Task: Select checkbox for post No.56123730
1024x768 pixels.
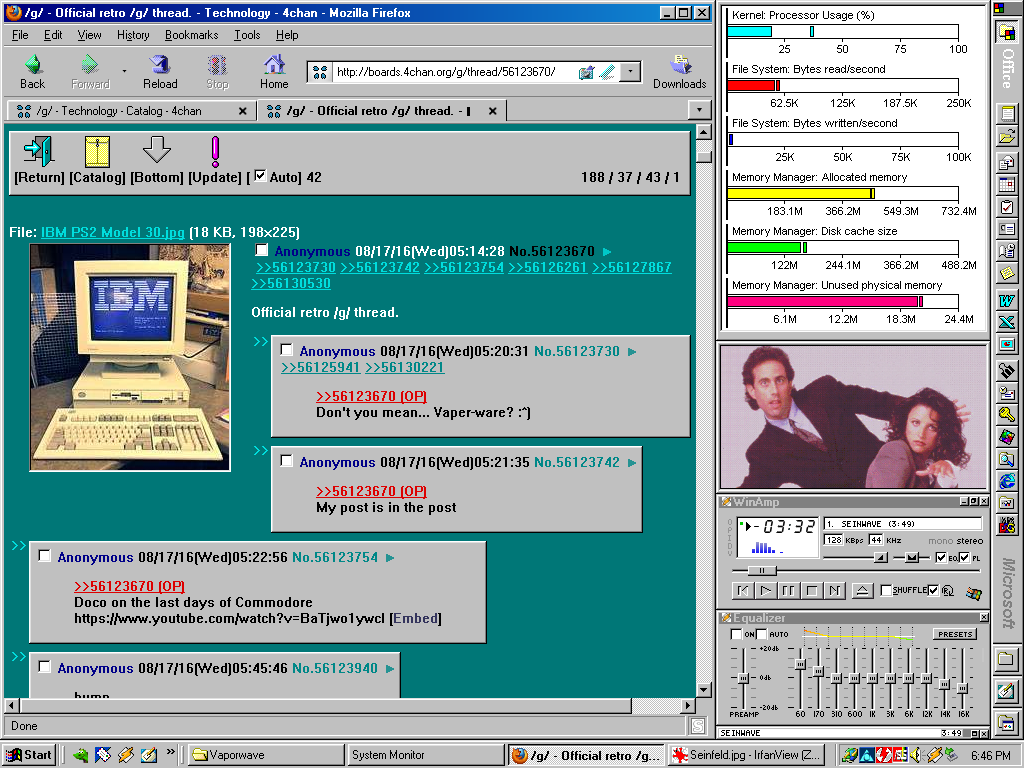Action: click(x=286, y=350)
